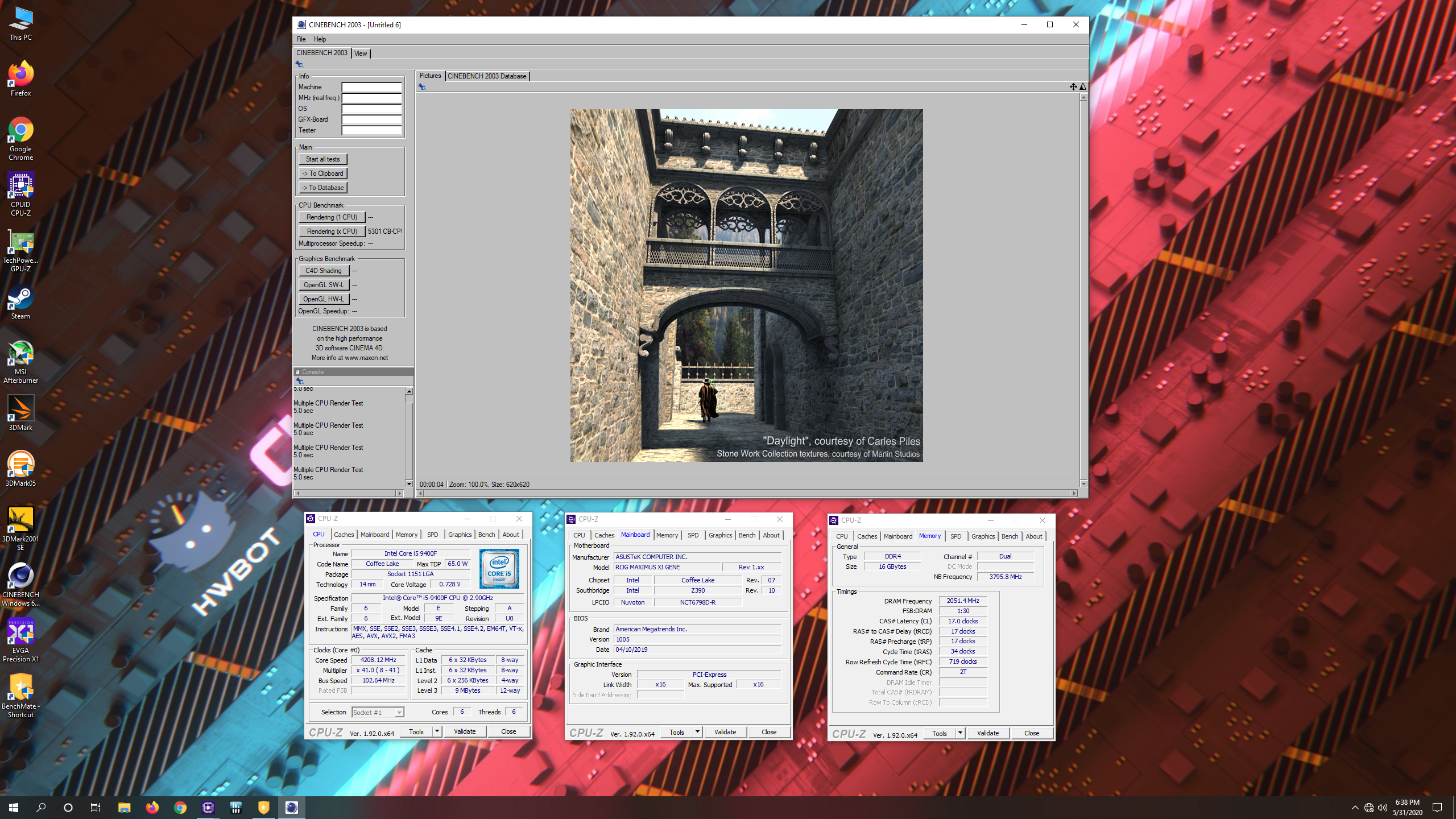Click the pin icon in Pictures panel
The height and width of the screenshot is (819, 1456).
coord(422,86)
